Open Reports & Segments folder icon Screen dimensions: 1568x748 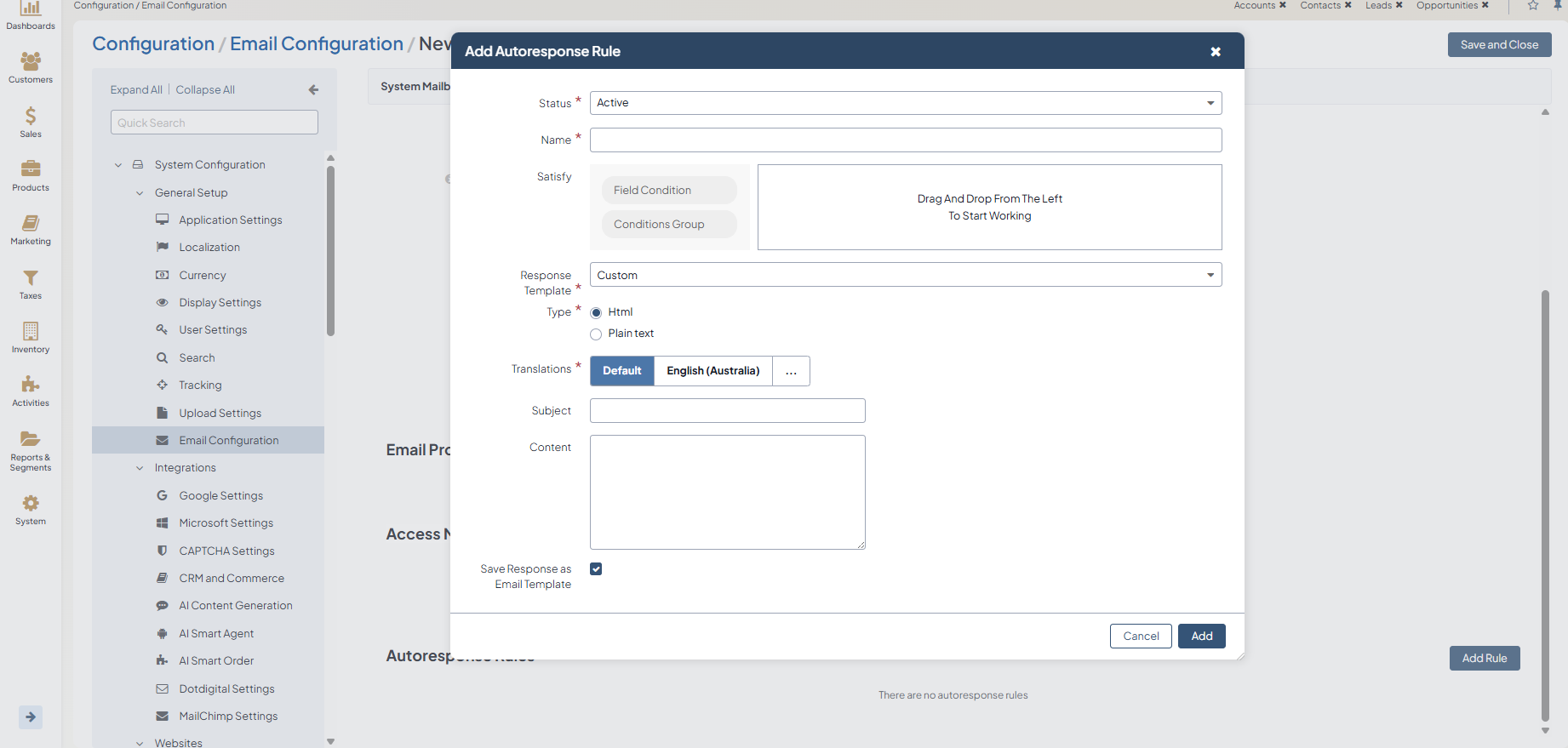coord(31,439)
